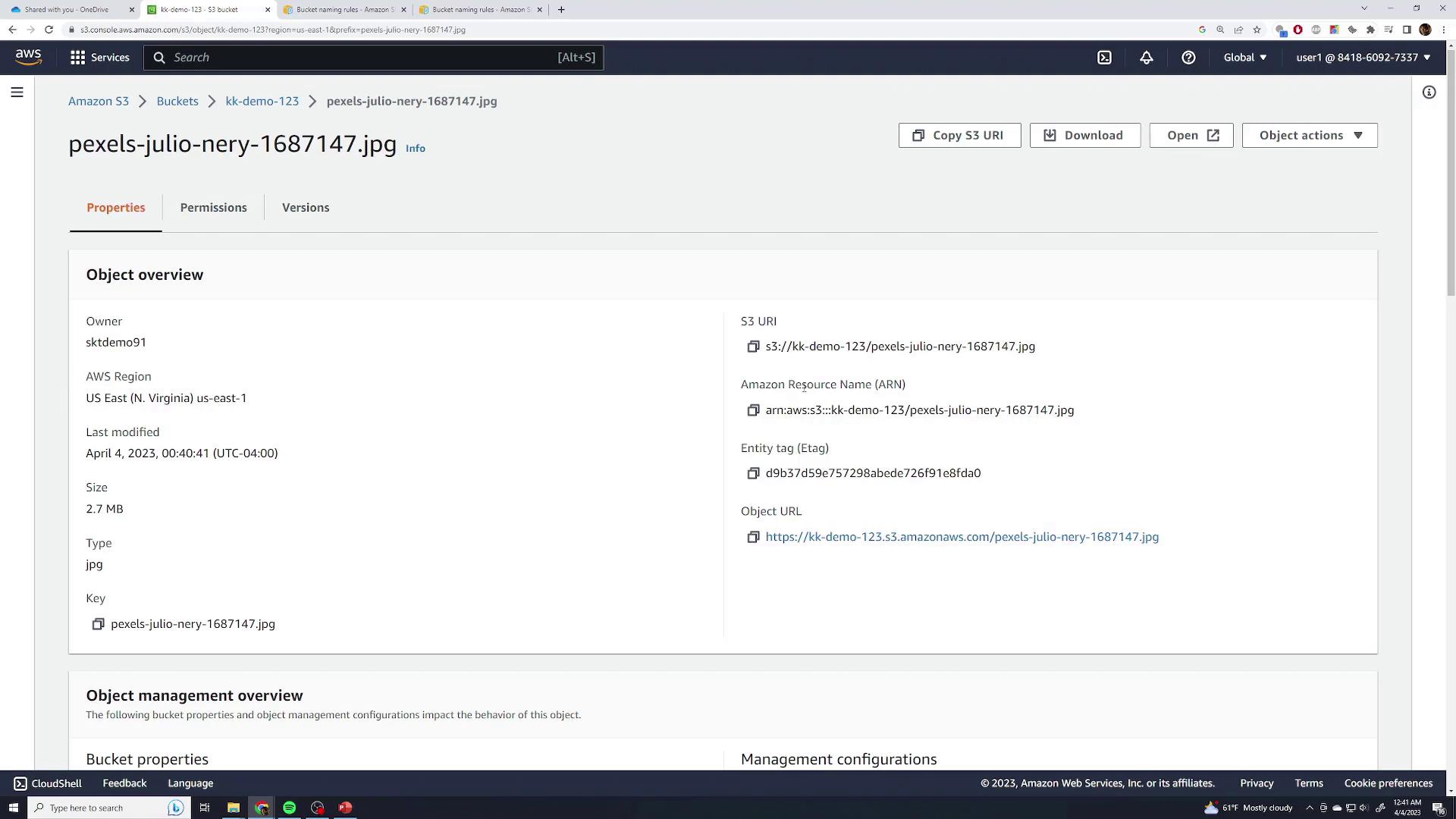Expand the user1 account menu
Screen dimensions: 1456x819
[x=1363, y=58]
